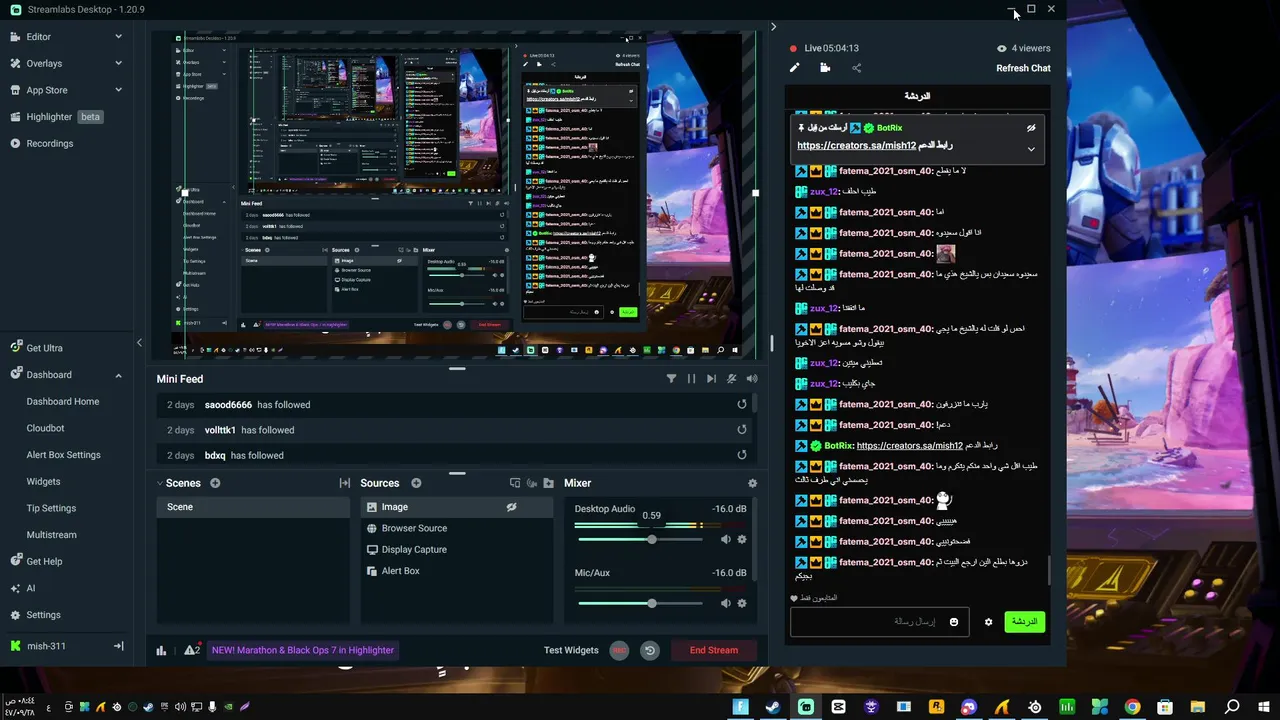Open Alert Box Settings

(x=63, y=455)
